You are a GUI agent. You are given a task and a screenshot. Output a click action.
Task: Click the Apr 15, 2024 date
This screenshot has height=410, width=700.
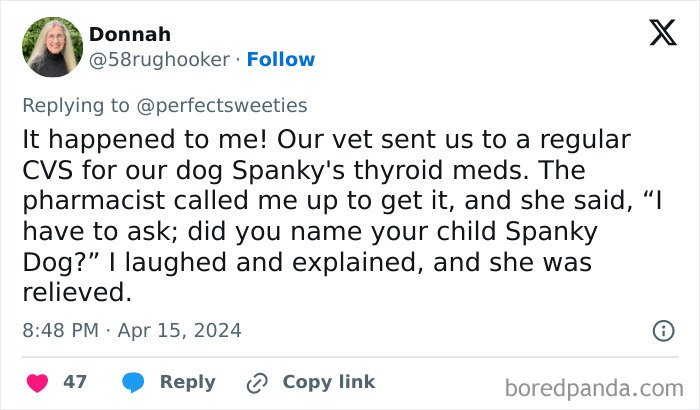(182, 330)
